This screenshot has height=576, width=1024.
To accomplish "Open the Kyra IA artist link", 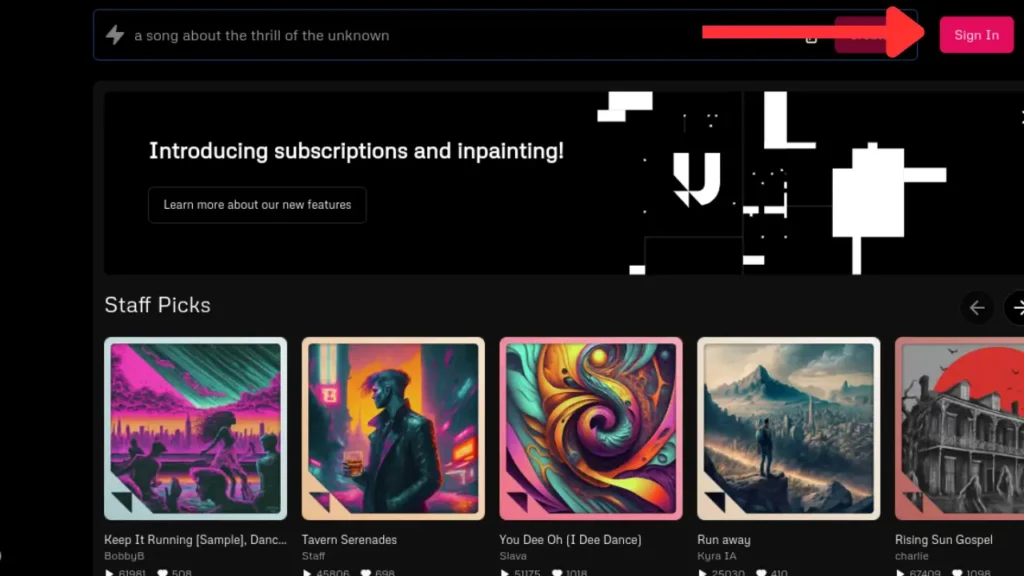I will tap(716, 556).
